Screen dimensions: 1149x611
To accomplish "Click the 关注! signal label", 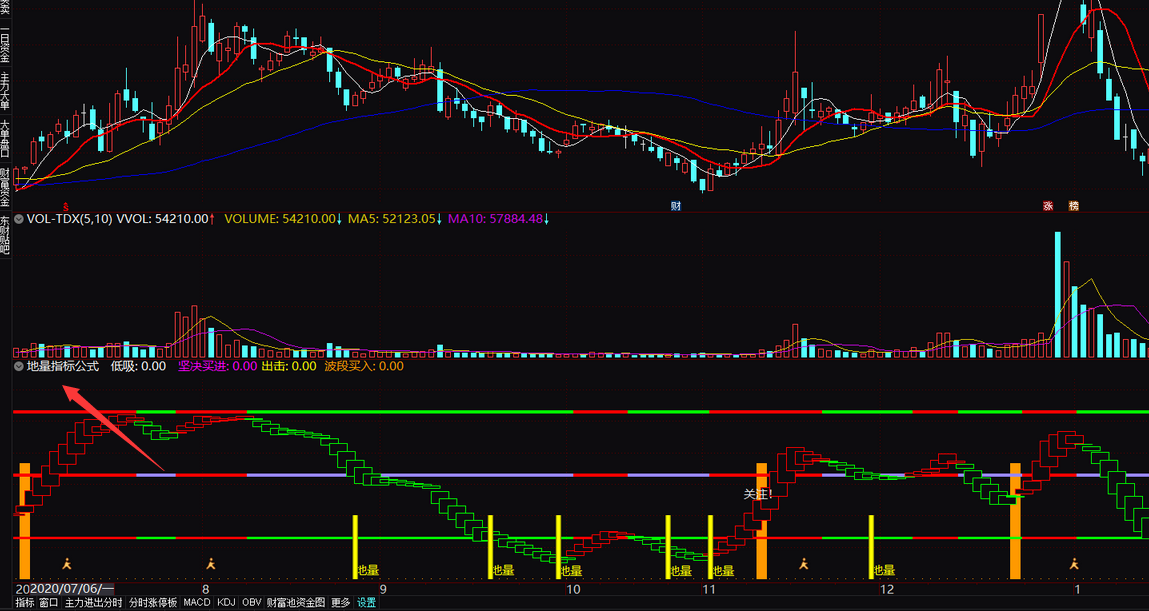I will pos(758,495).
